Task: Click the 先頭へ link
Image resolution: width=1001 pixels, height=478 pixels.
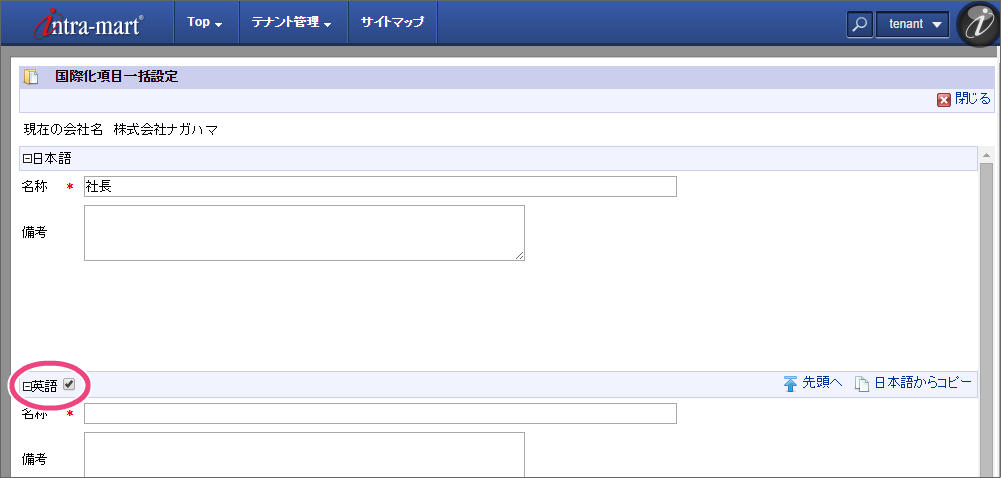Action: click(x=822, y=383)
